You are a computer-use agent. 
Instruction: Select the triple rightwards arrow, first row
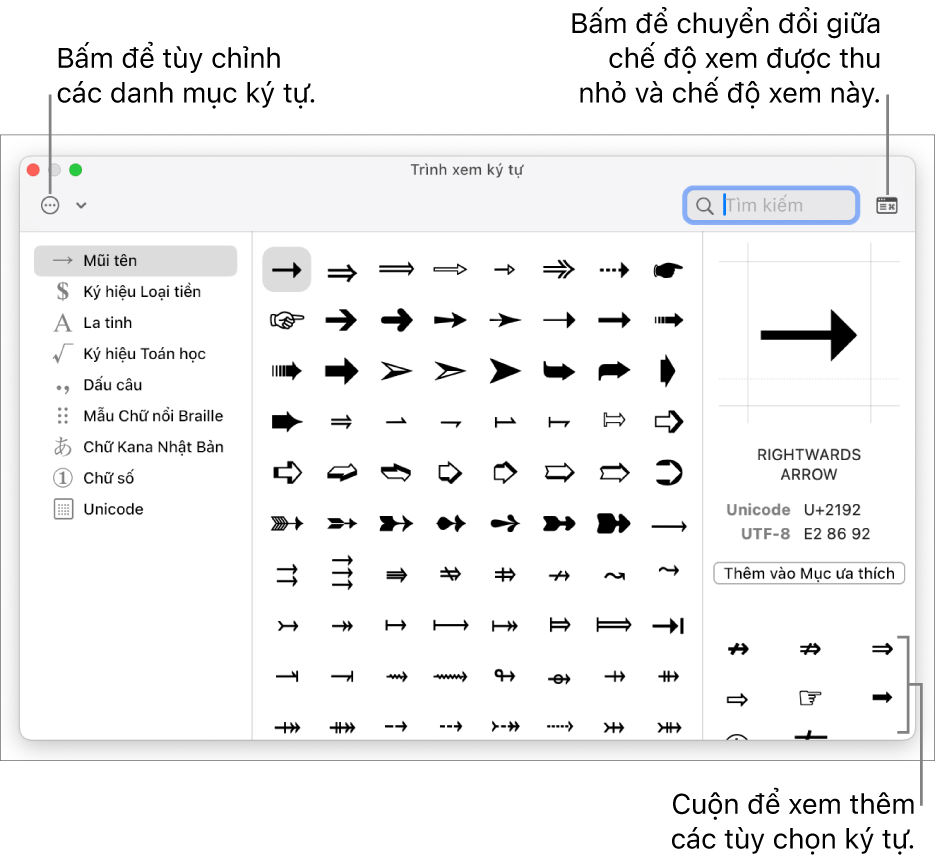[x=559, y=269]
